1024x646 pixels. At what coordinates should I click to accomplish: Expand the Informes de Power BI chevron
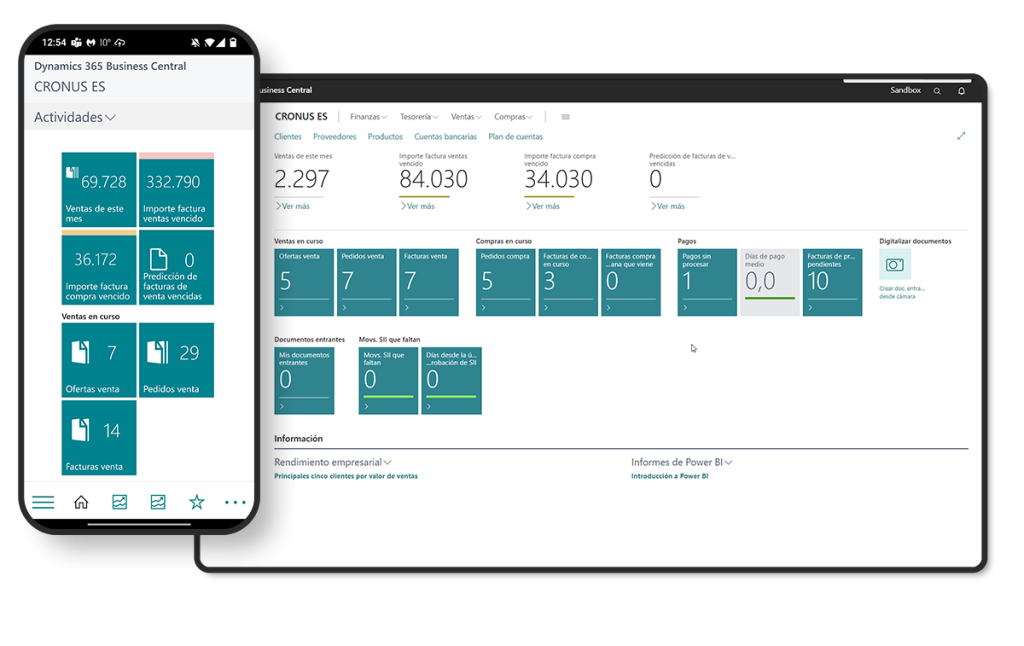[x=729, y=462]
